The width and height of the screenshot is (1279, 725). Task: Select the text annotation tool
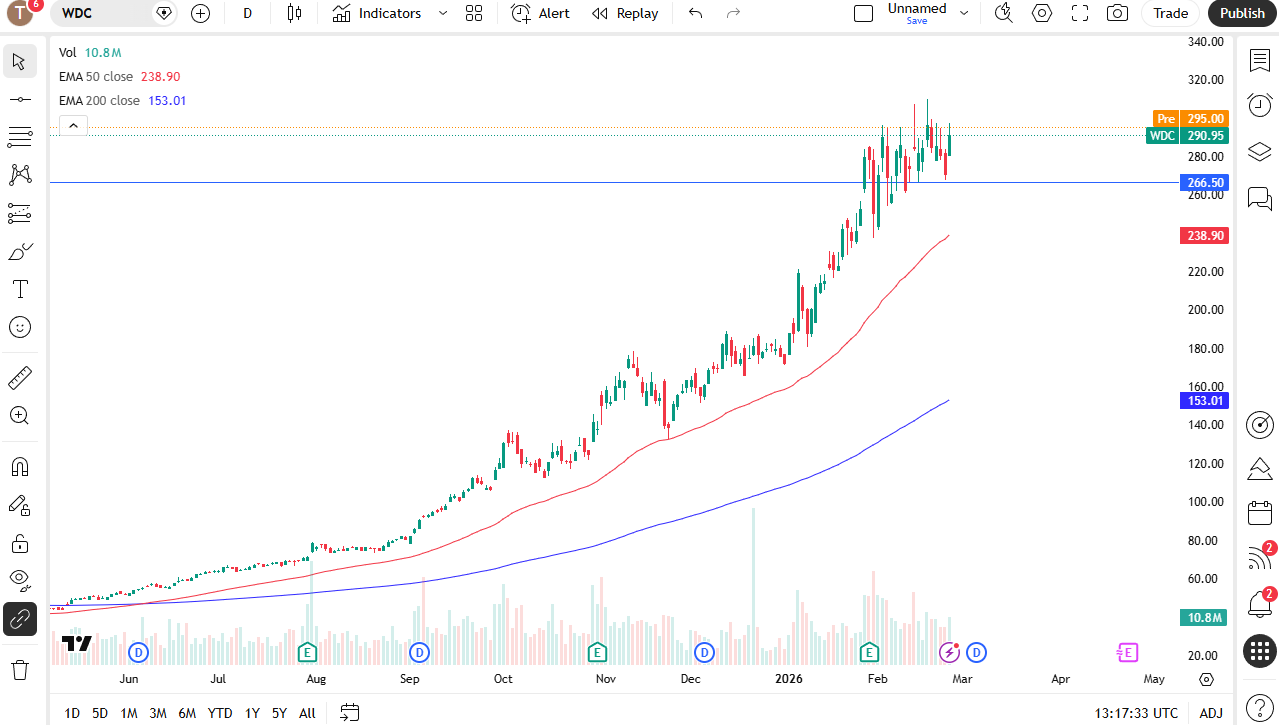click(20, 289)
